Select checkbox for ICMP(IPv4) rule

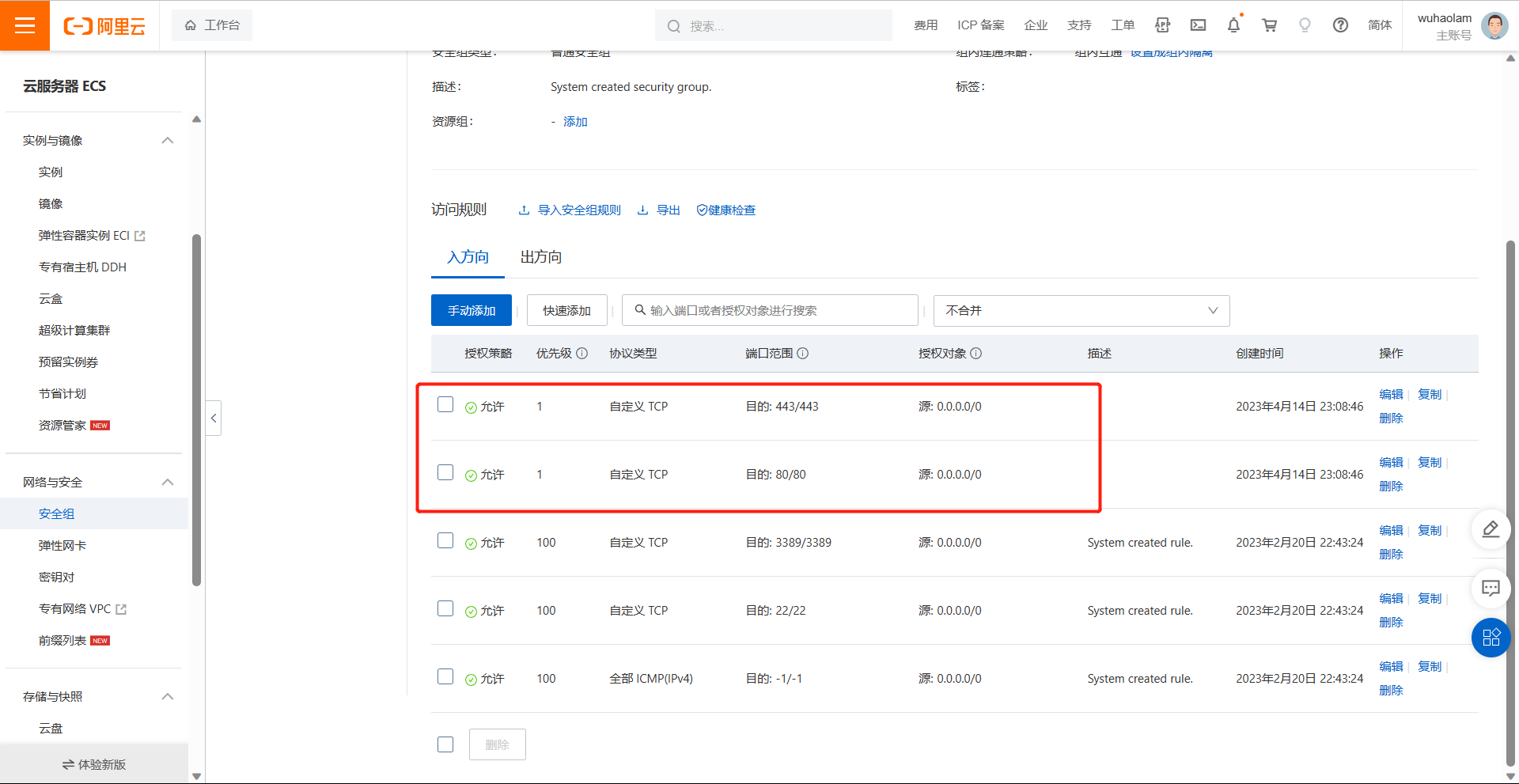point(445,677)
